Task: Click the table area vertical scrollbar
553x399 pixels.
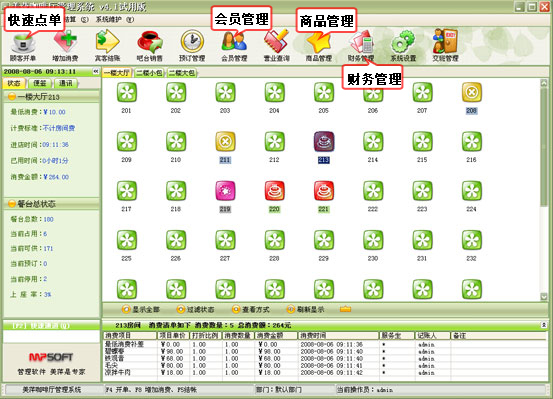Action: pyautogui.click(x=544, y=190)
